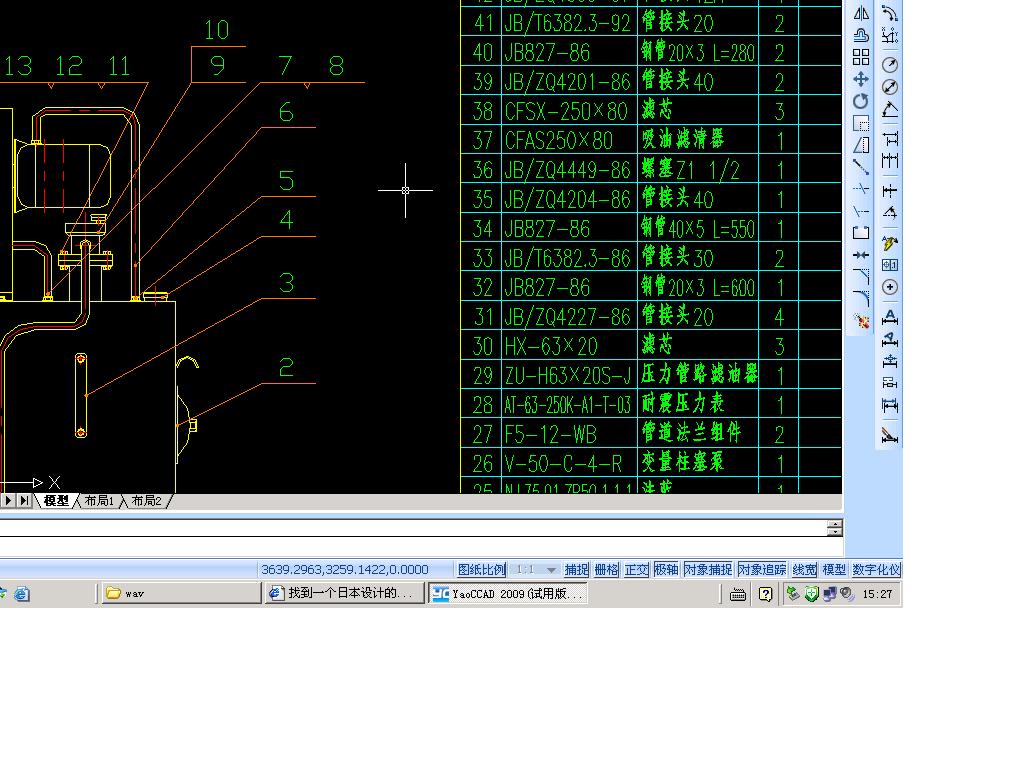Select the Center Mark tool icon
The image size is (1024, 768).
point(889,287)
